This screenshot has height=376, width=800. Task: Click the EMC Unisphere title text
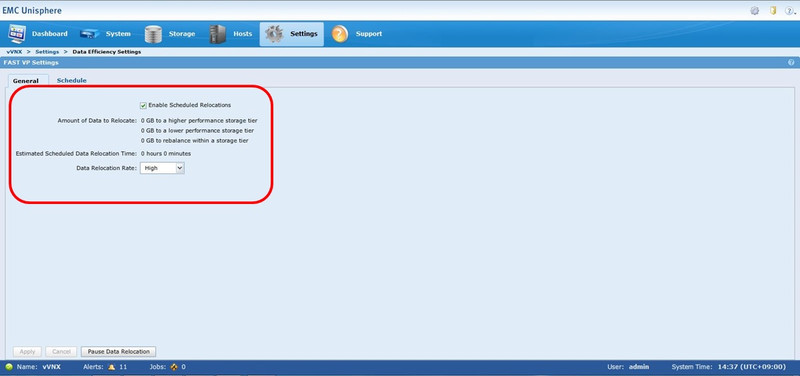[x=32, y=11]
